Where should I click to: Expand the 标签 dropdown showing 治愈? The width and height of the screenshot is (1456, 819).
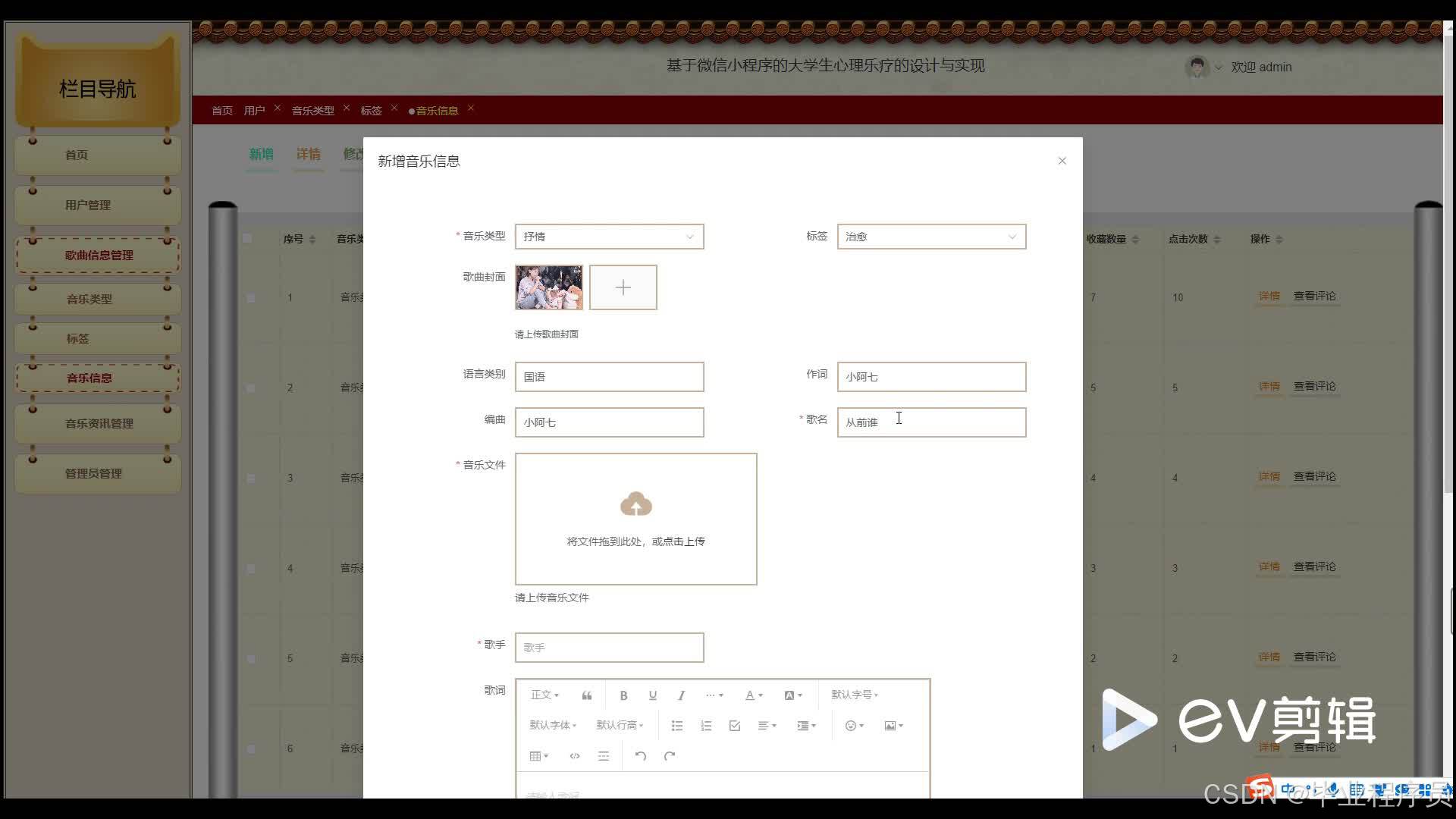(x=930, y=237)
